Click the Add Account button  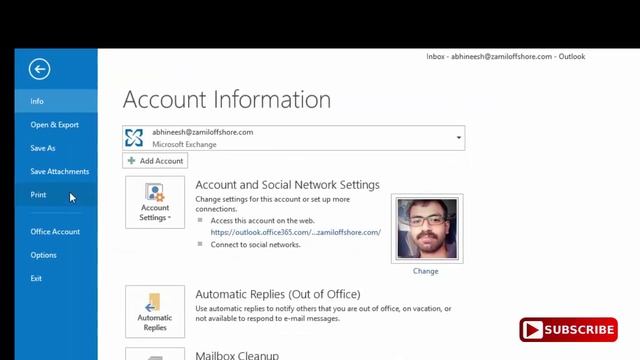[x=155, y=161]
